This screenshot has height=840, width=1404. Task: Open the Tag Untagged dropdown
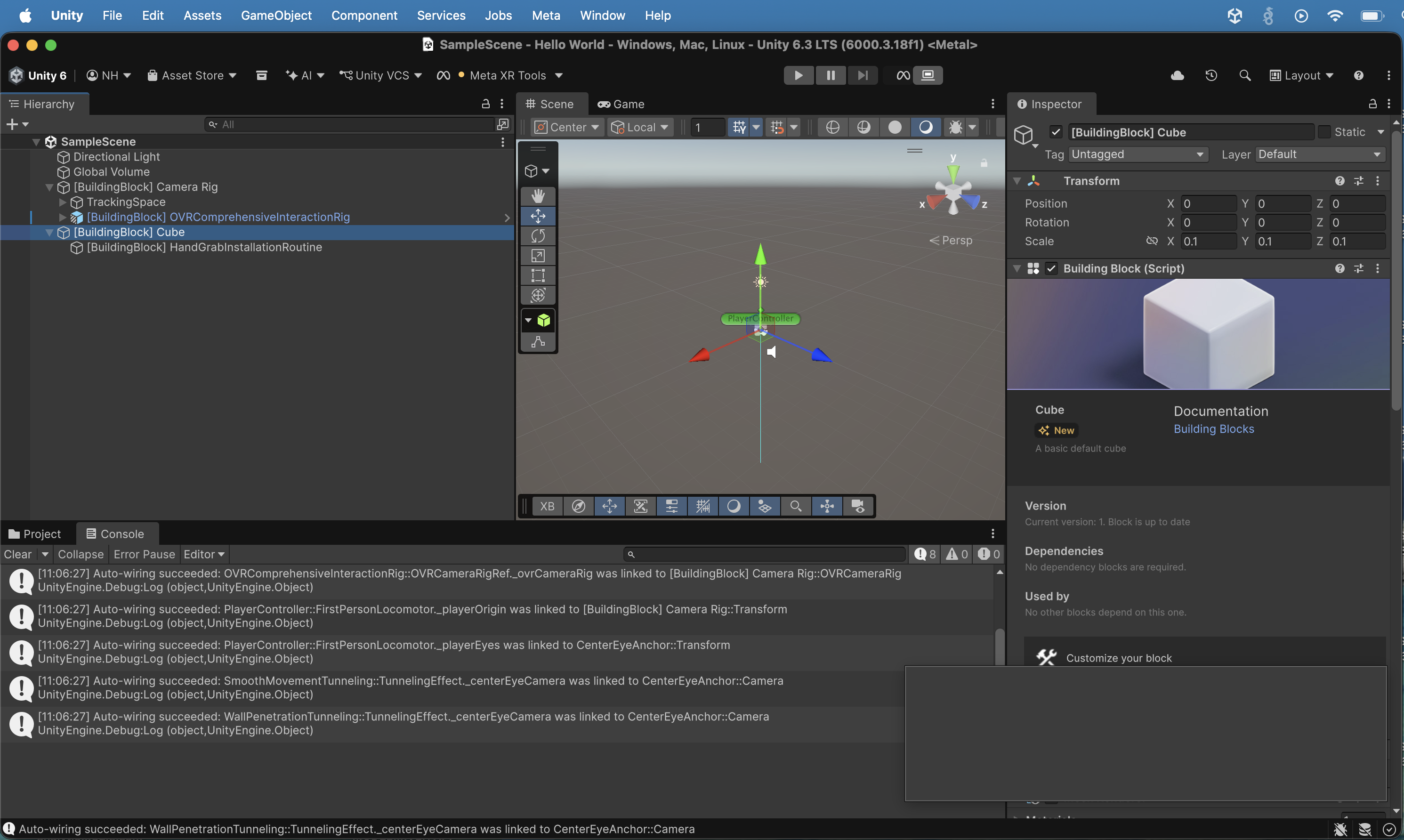coord(1138,154)
